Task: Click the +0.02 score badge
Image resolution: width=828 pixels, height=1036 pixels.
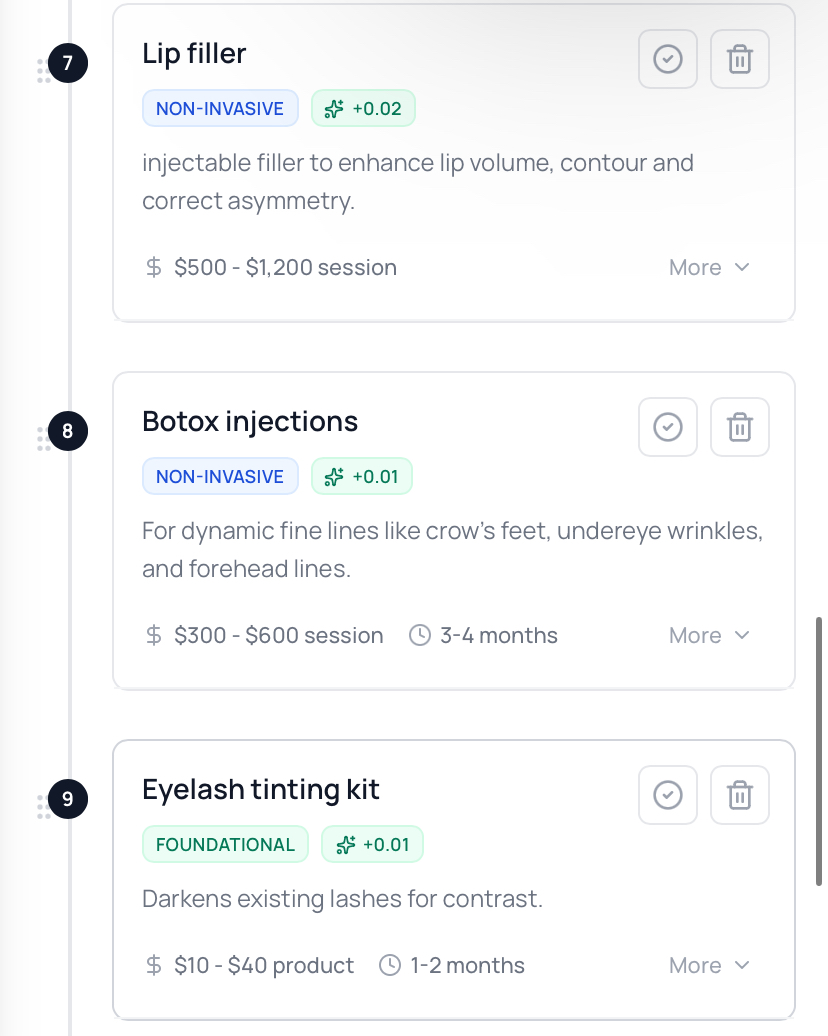Action: pyautogui.click(x=364, y=109)
